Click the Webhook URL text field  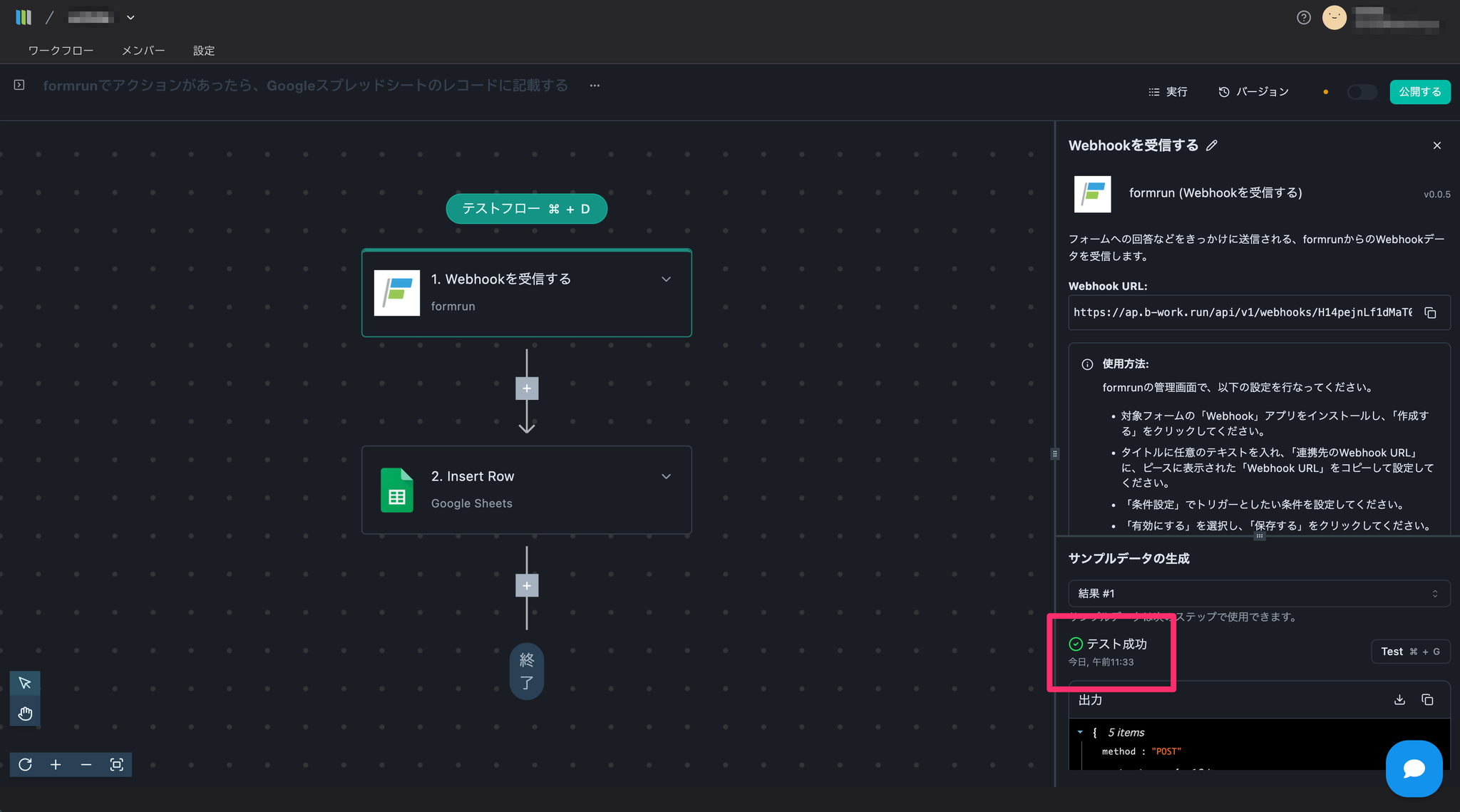coord(1242,313)
